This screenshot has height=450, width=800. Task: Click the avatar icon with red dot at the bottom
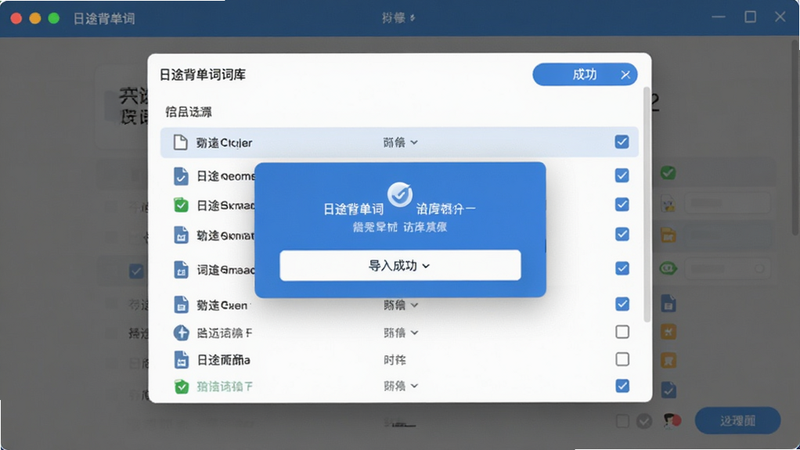(x=672, y=421)
